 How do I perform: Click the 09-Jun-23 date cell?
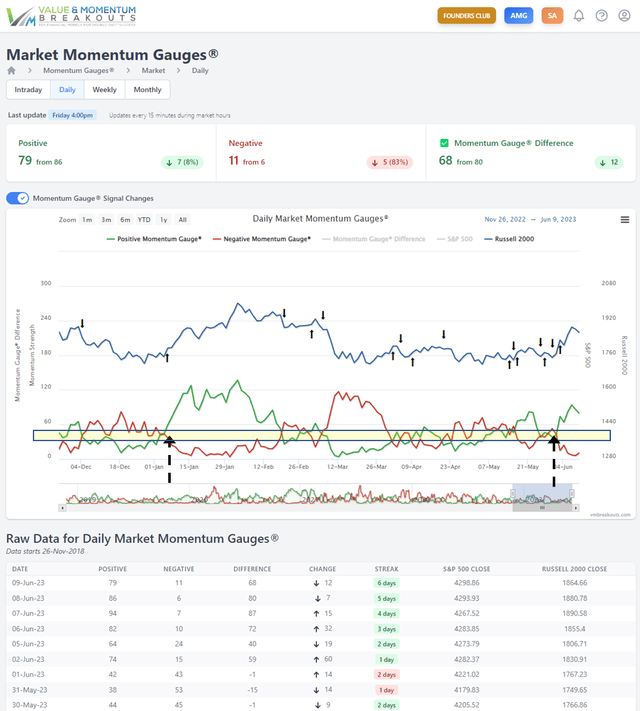tap(28, 583)
